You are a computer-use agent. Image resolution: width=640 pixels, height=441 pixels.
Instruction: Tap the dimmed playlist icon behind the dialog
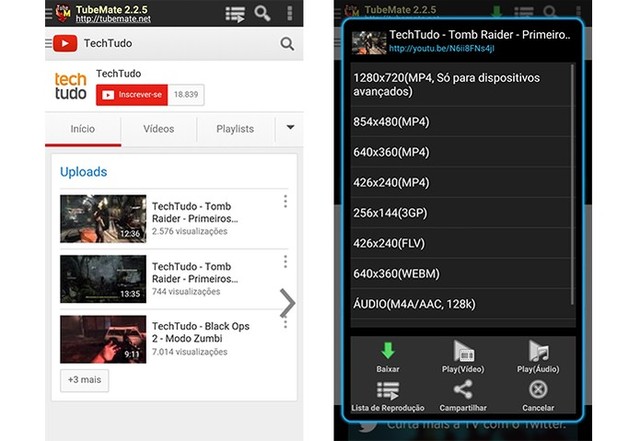click(x=523, y=11)
